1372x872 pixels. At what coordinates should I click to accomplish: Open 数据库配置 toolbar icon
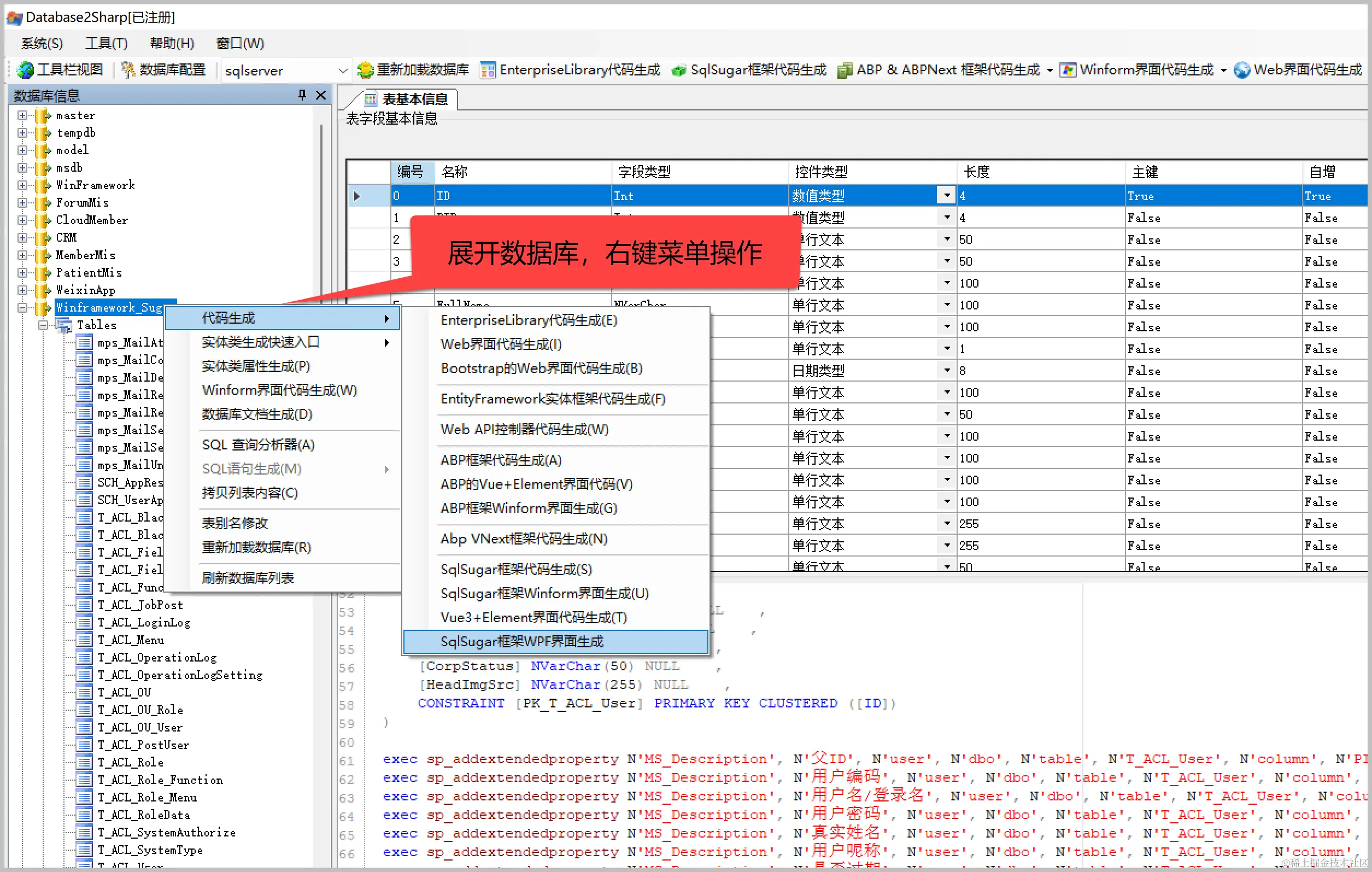click(128, 70)
